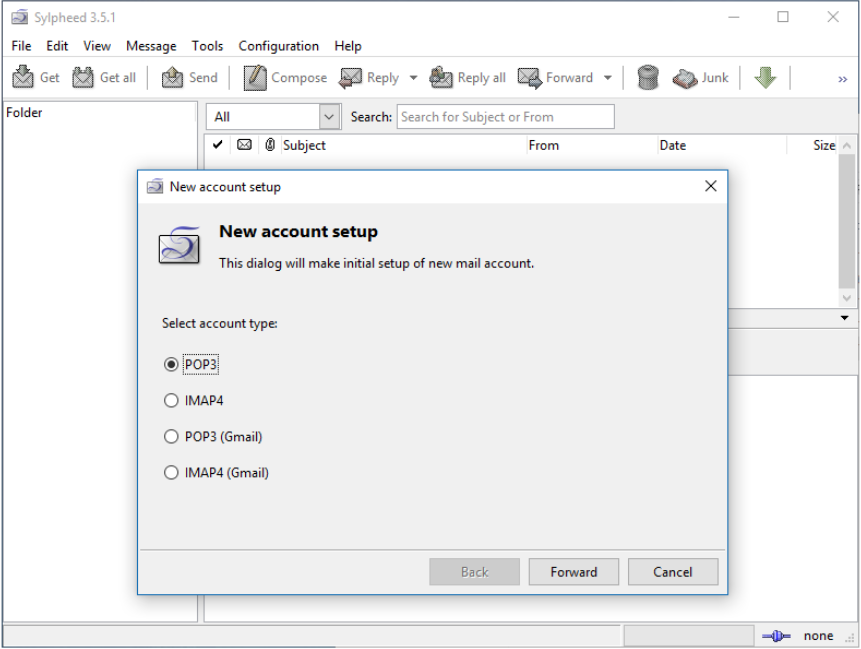Click the envelope status column header icon

244,144
